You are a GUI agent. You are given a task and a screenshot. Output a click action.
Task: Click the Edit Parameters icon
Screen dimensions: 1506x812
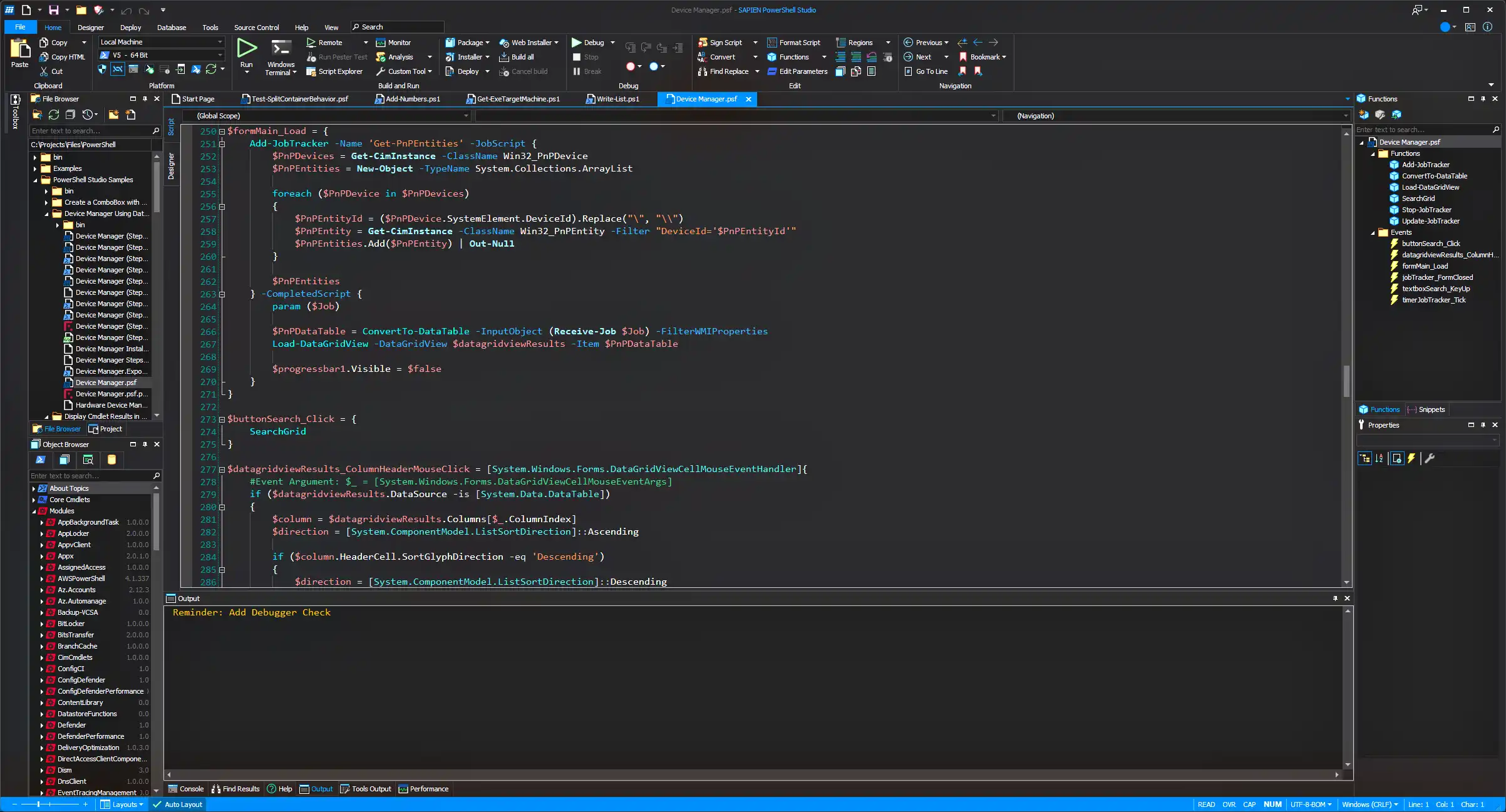(772, 71)
